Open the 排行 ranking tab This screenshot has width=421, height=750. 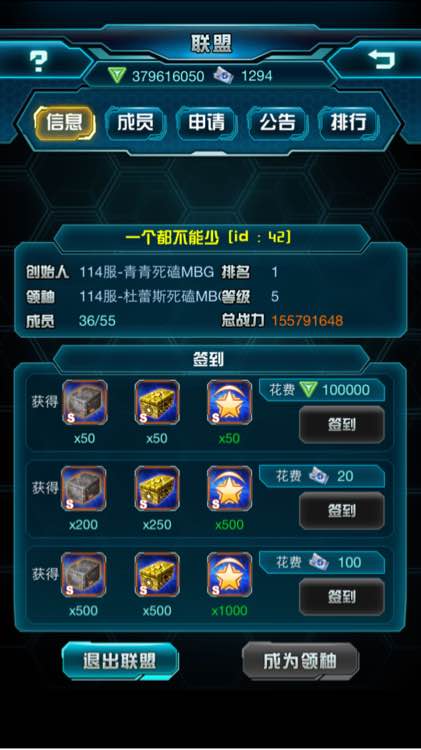348,123
